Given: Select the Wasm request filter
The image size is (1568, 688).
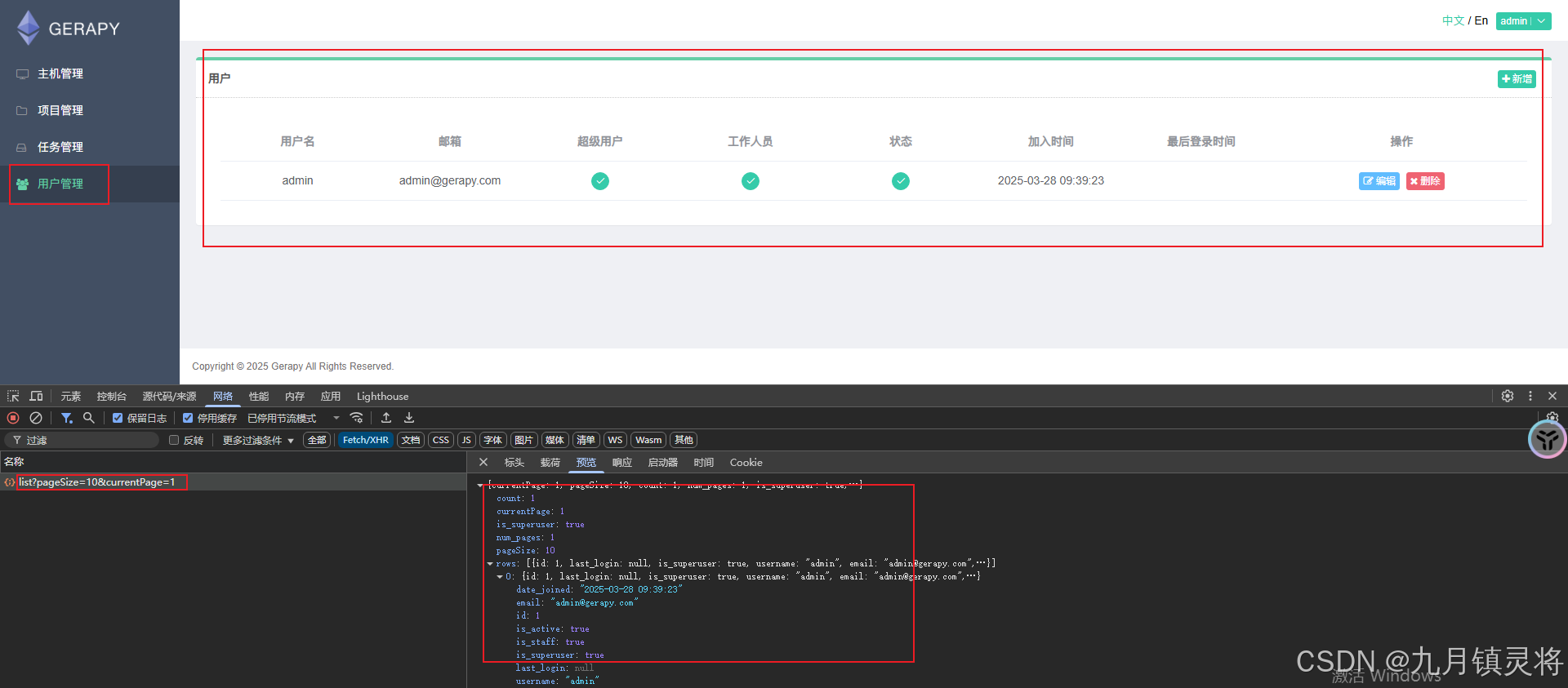Looking at the screenshot, I should pyautogui.click(x=648, y=440).
